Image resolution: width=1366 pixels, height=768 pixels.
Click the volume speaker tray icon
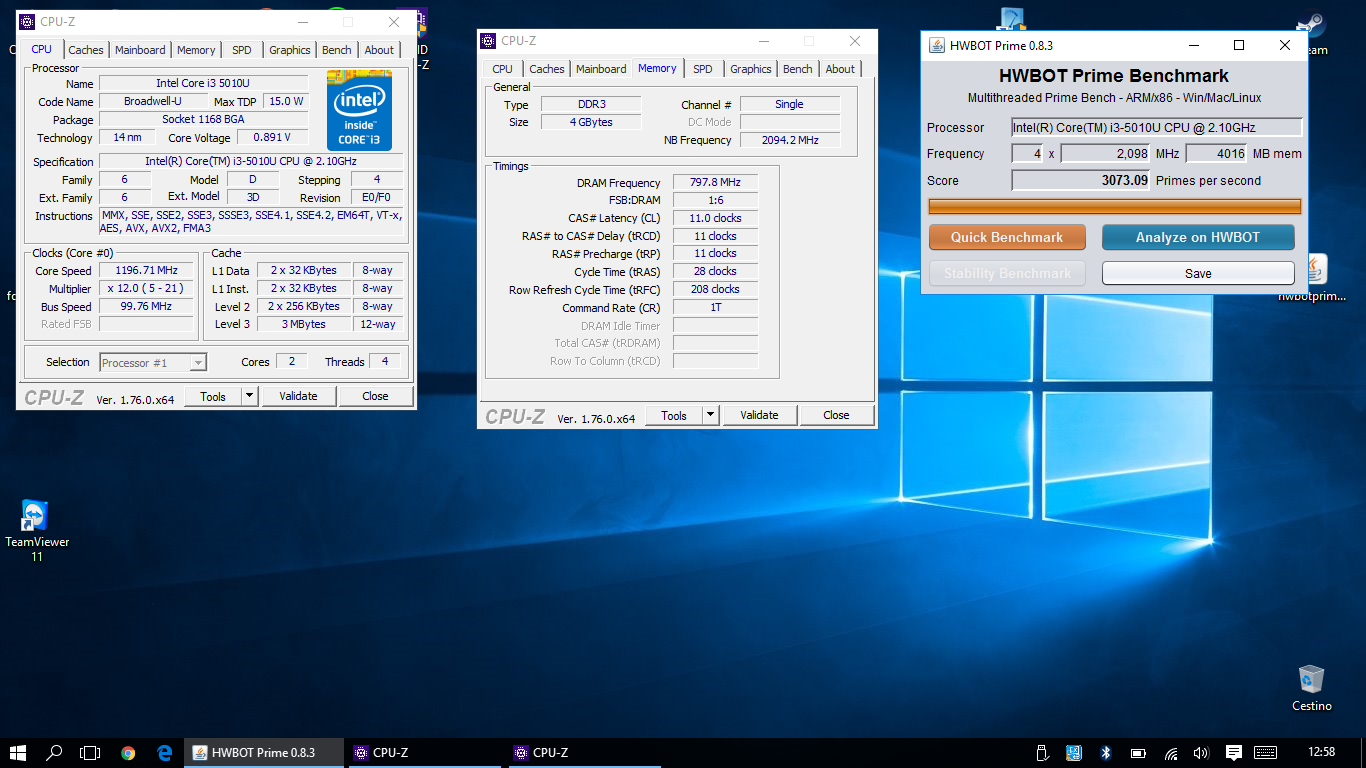pos(1201,753)
